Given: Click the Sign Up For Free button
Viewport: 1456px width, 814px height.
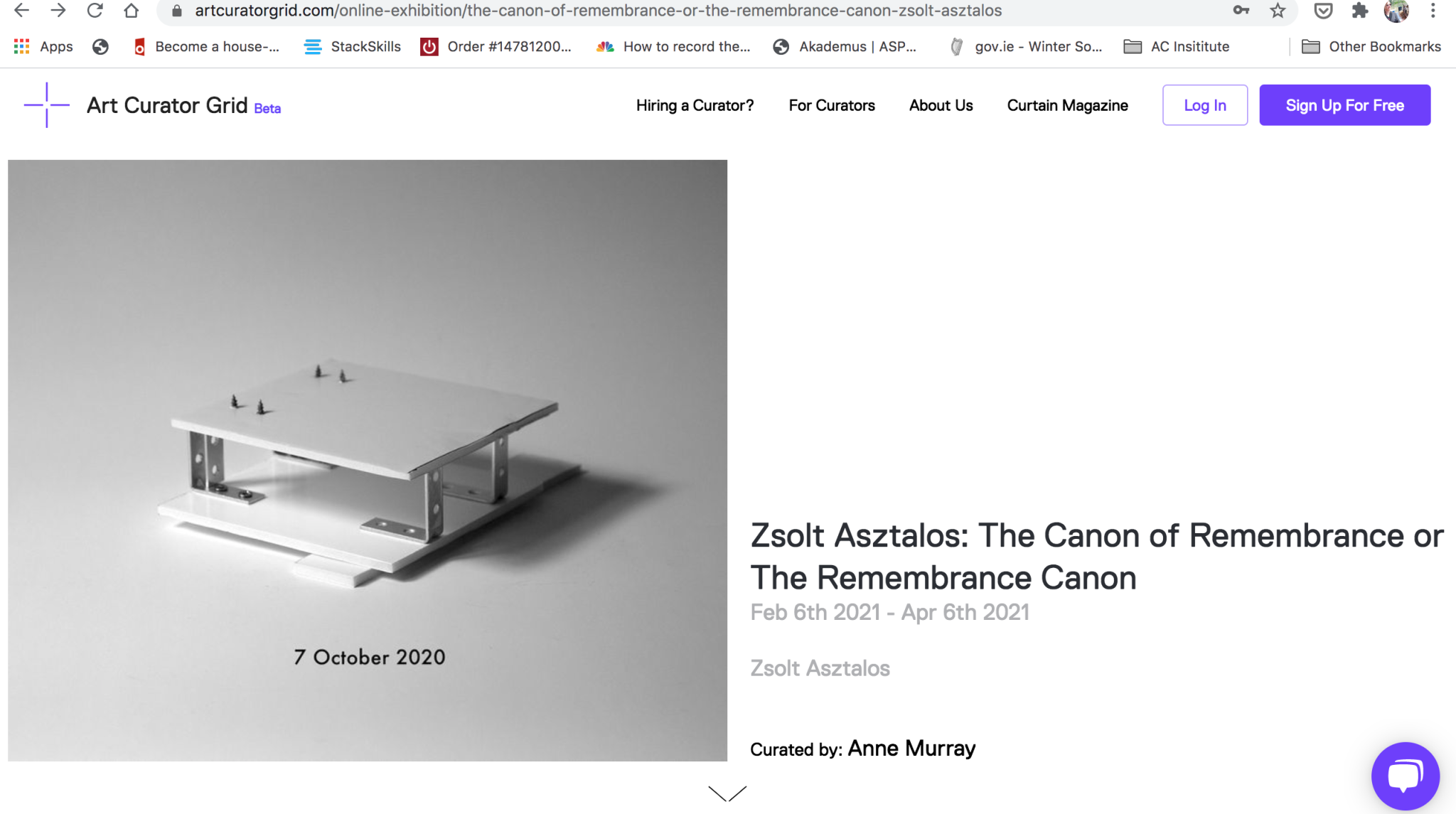Looking at the screenshot, I should (1344, 105).
